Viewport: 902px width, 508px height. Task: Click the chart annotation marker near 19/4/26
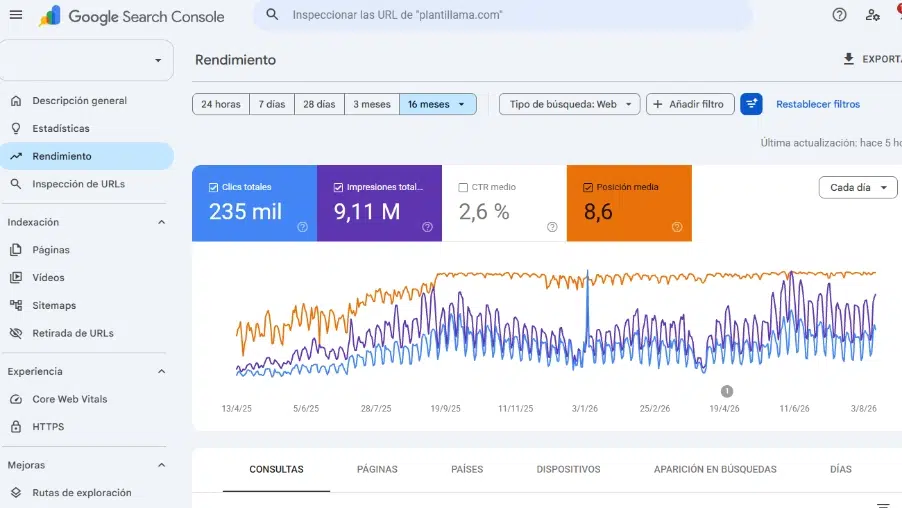pyautogui.click(x=727, y=391)
